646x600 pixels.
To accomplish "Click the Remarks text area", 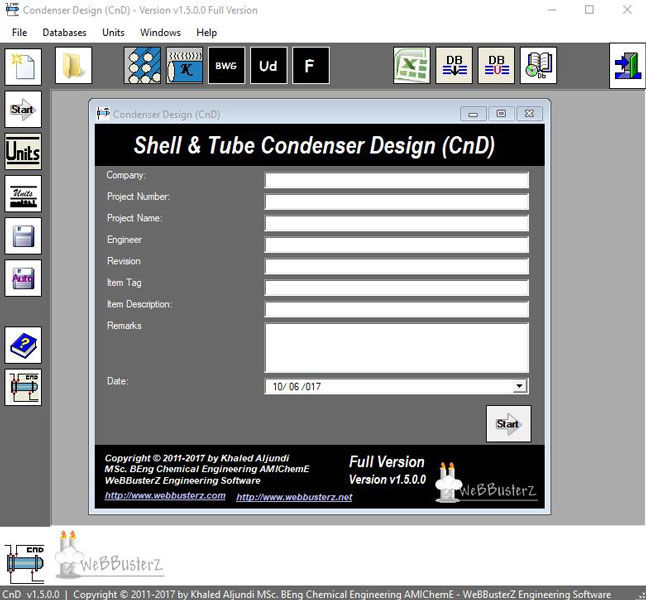I will tap(396, 348).
